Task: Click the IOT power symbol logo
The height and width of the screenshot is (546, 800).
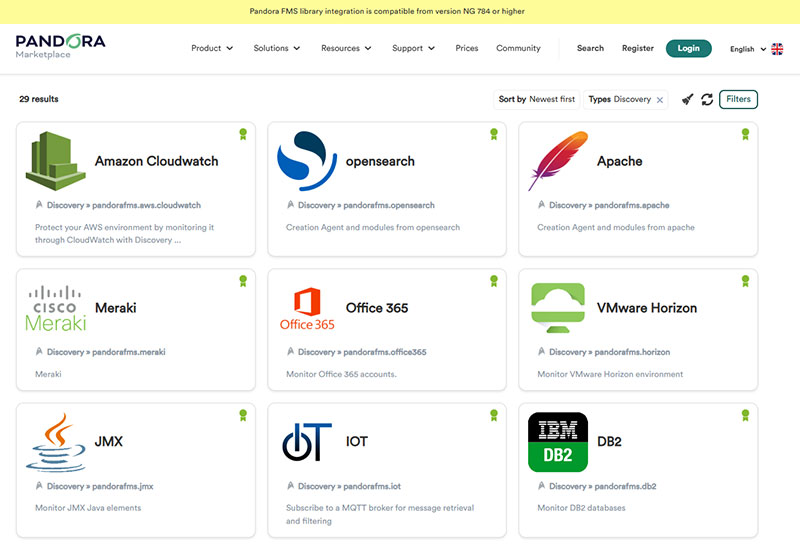Action: (x=307, y=442)
